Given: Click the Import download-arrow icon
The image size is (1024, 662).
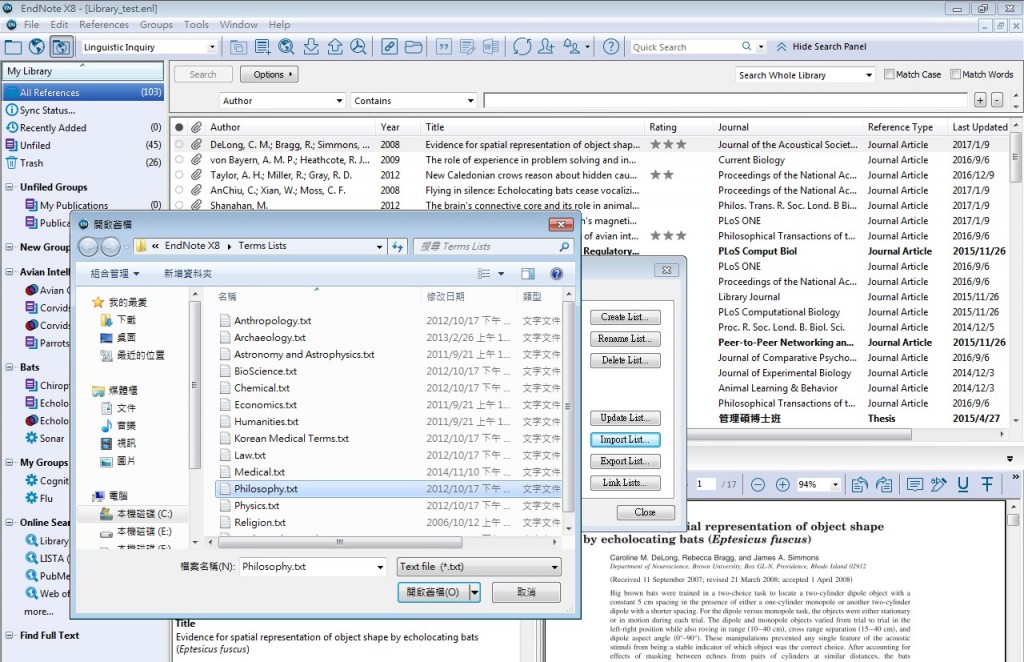Looking at the screenshot, I should 311,47.
